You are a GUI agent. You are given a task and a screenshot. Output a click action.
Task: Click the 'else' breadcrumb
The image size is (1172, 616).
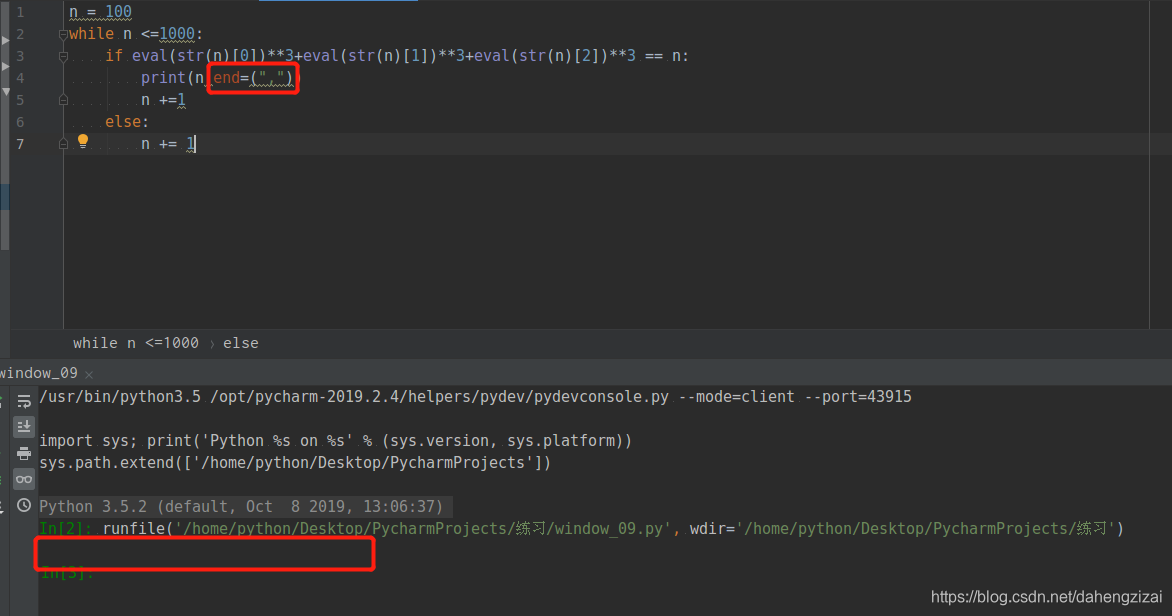[x=241, y=343]
